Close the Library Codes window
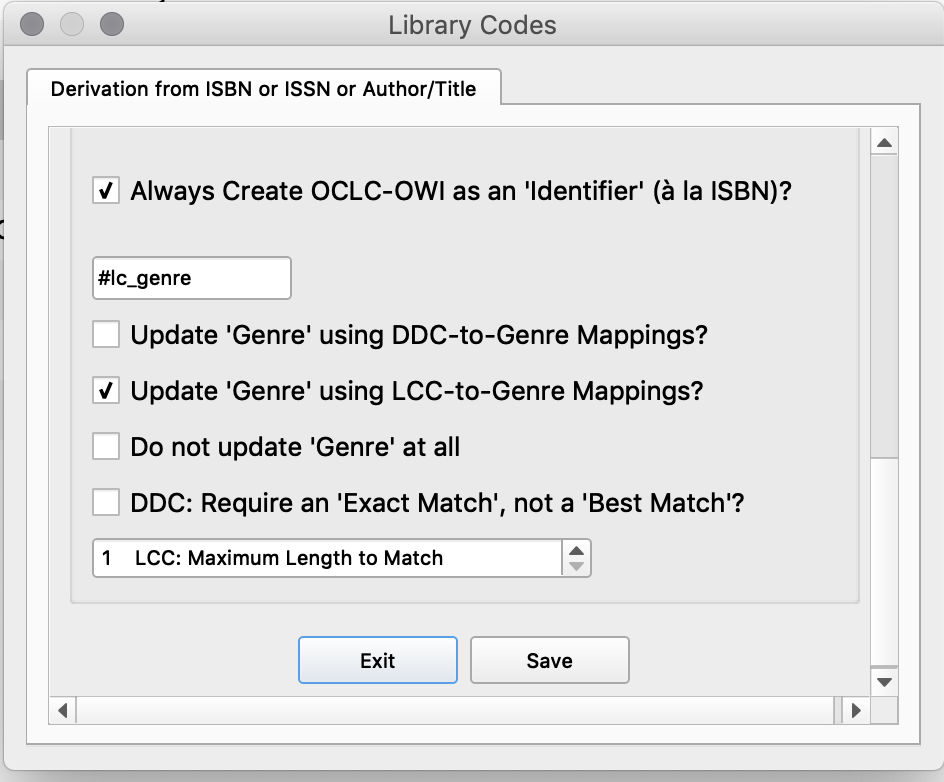The image size is (944, 782). pyautogui.click(x=32, y=24)
